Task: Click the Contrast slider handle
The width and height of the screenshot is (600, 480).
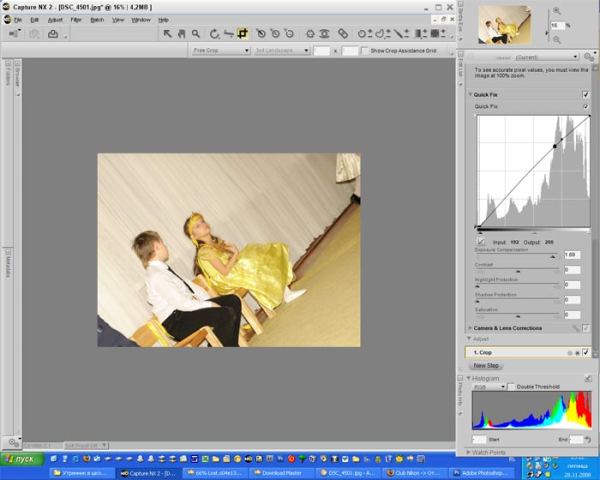Action: [x=518, y=271]
